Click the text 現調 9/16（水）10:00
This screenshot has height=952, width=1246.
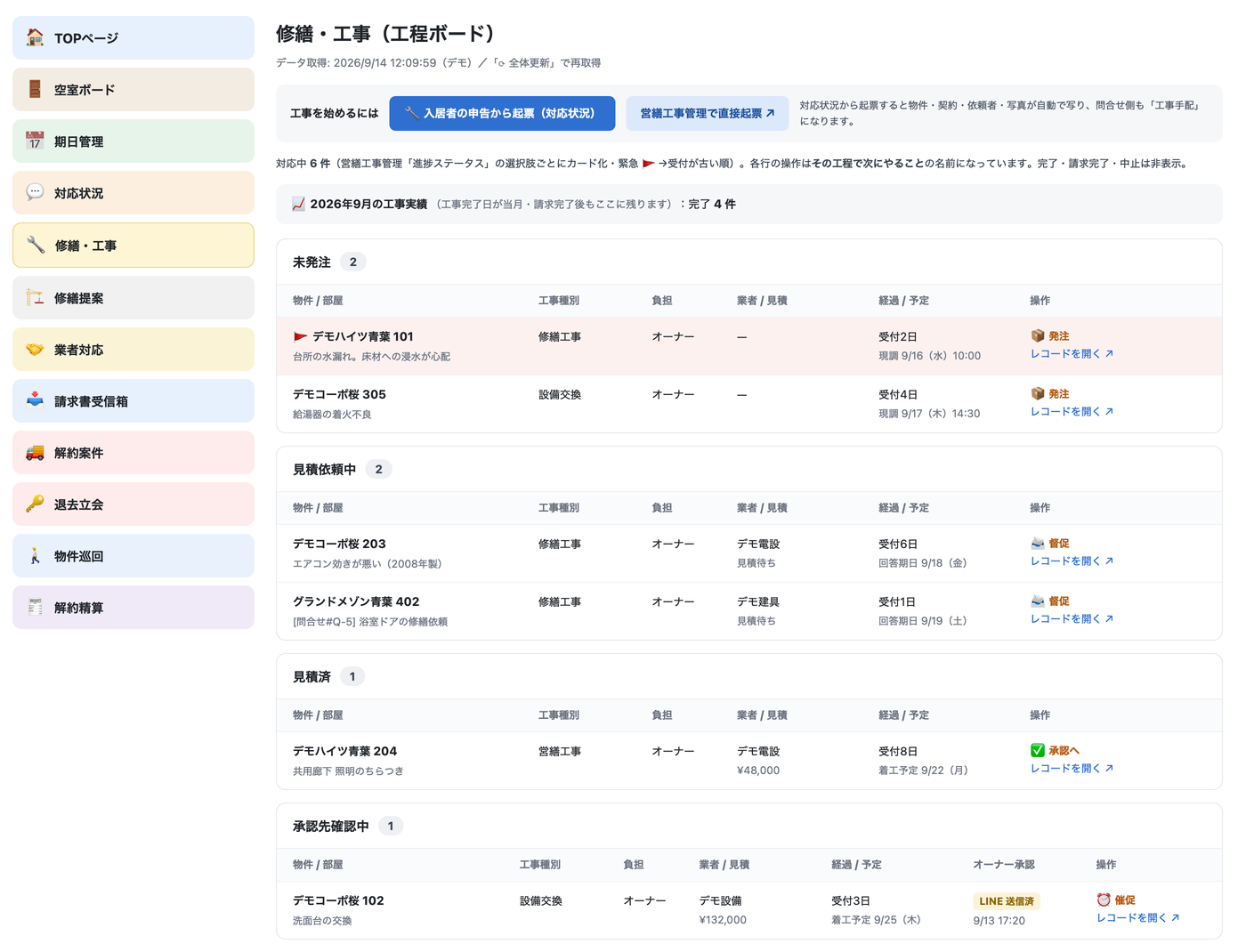(x=929, y=356)
